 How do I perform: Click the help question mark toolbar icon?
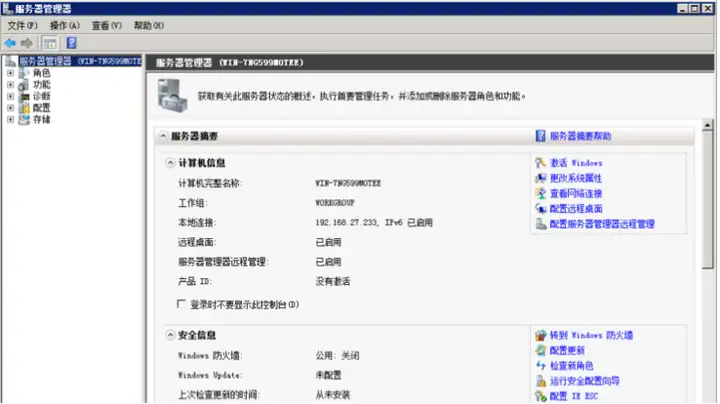point(71,43)
